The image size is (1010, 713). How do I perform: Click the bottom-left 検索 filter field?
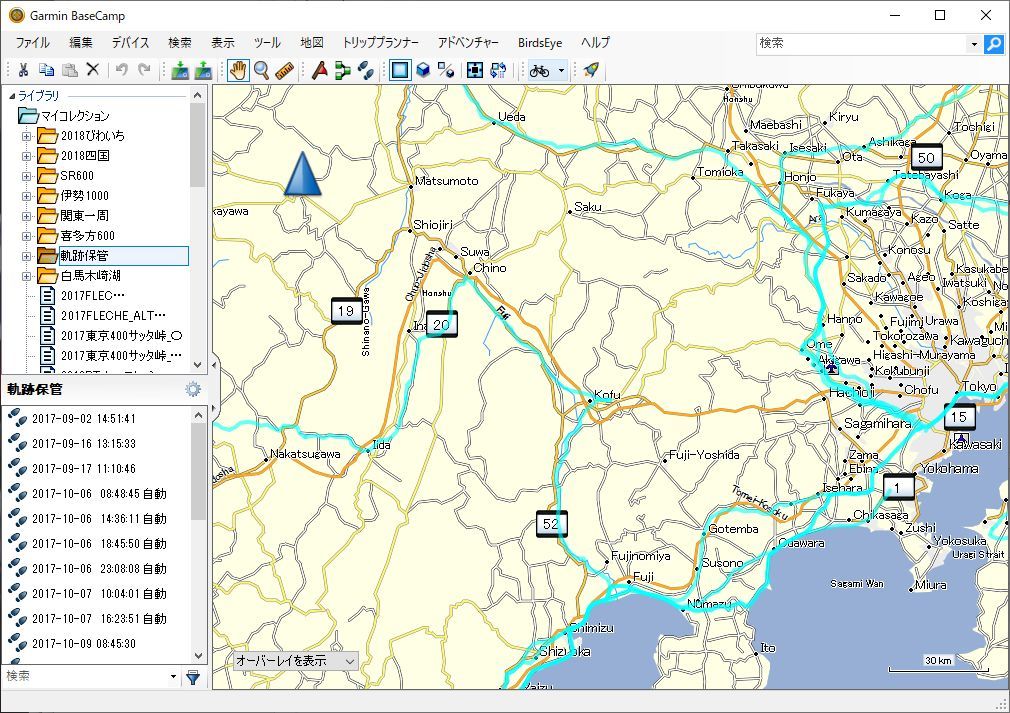point(84,676)
